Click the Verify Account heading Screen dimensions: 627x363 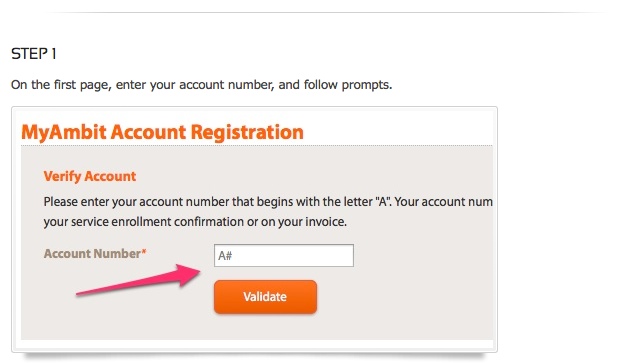pyautogui.click(x=90, y=176)
